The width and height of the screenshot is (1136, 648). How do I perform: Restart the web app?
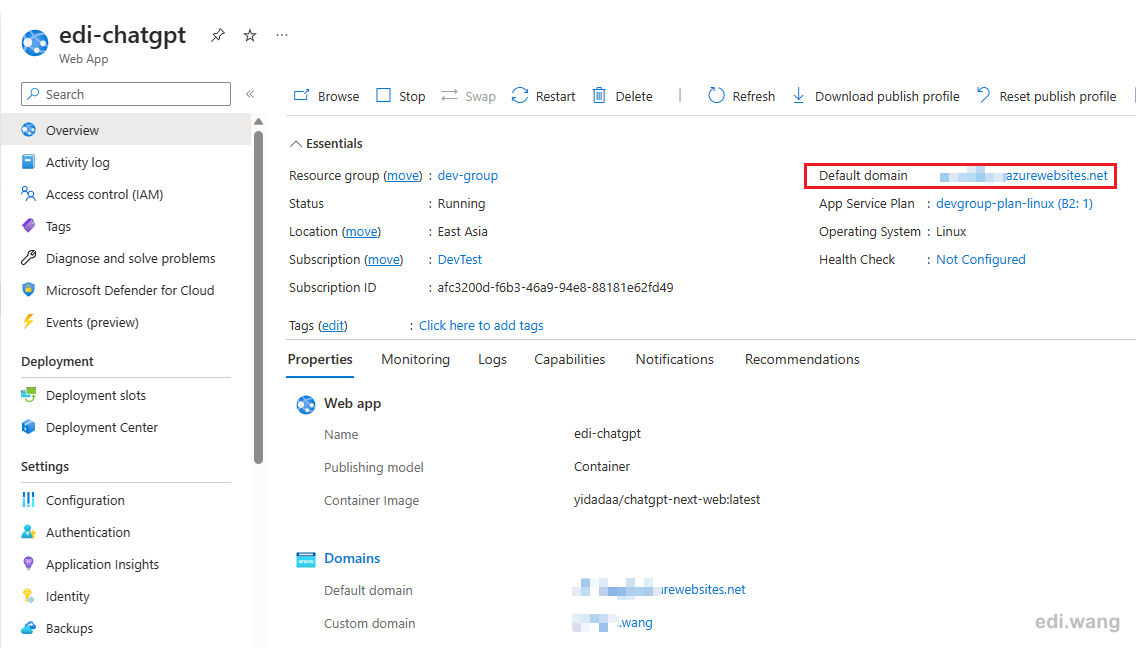543,96
